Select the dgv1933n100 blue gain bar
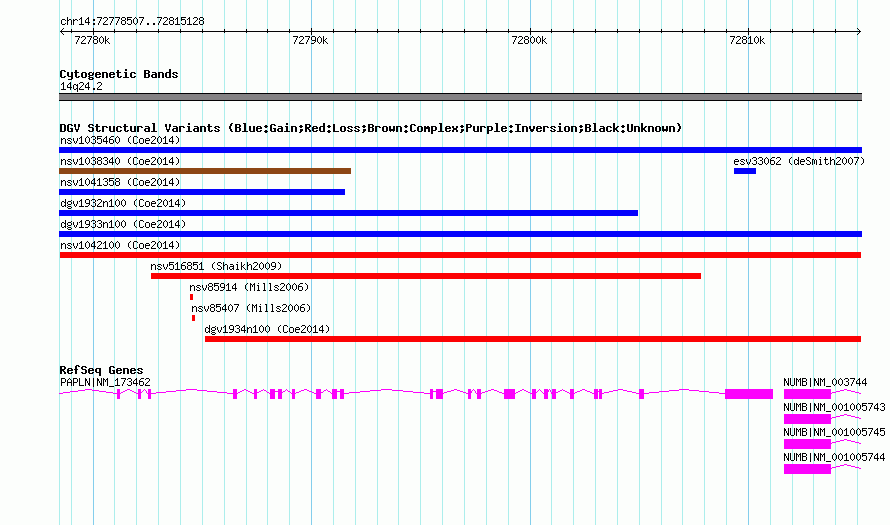The width and height of the screenshot is (890, 525). (460, 234)
